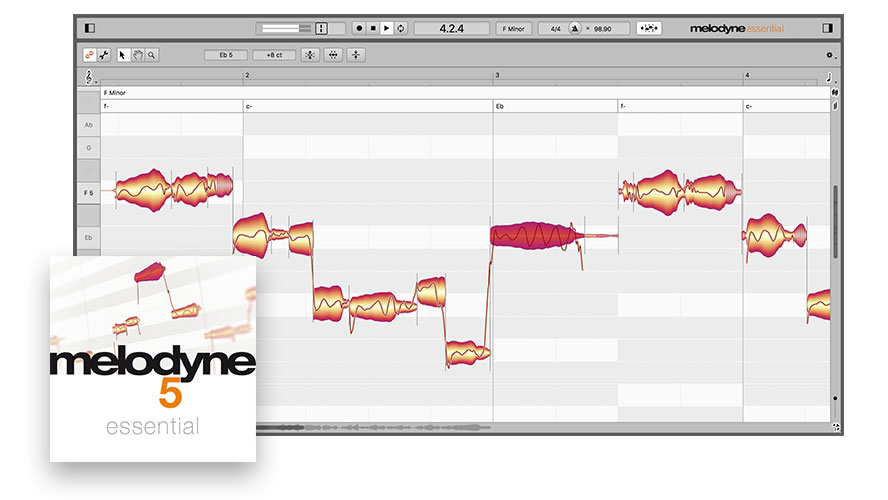Screen dimensions: 888x500
Task: Click the Play button in transport
Action: (387, 28)
